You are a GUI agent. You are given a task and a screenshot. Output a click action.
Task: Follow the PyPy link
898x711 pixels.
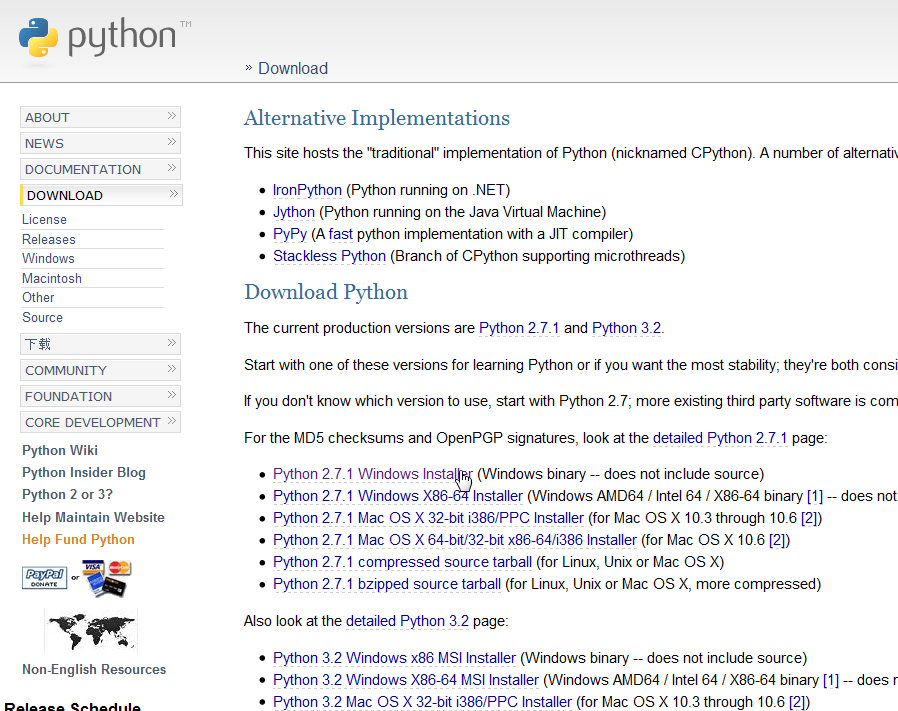pos(290,234)
